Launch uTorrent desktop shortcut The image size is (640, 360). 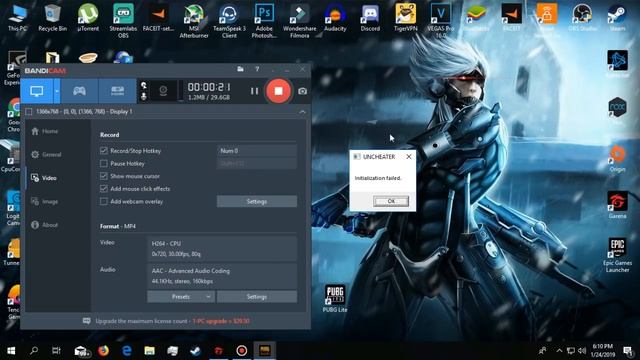pos(88,18)
